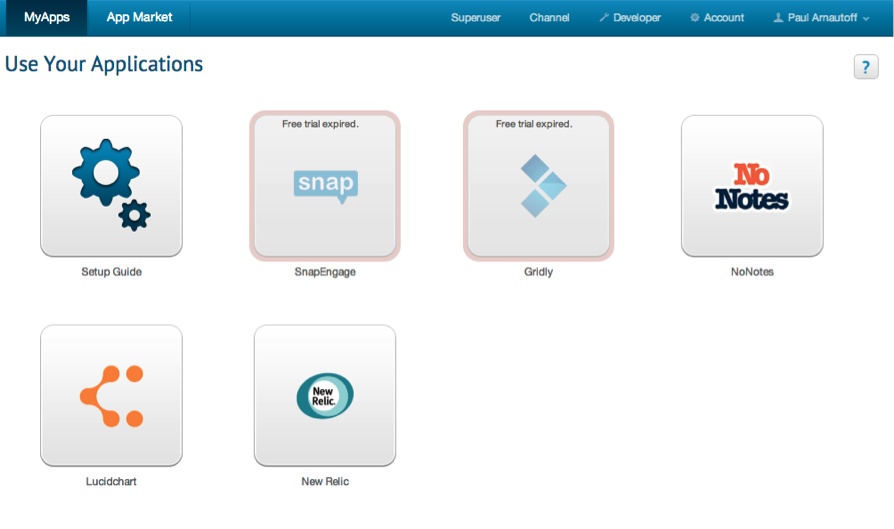894x529 pixels.
Task: Click the New Relic label text
Action: [x=325, y=482]
